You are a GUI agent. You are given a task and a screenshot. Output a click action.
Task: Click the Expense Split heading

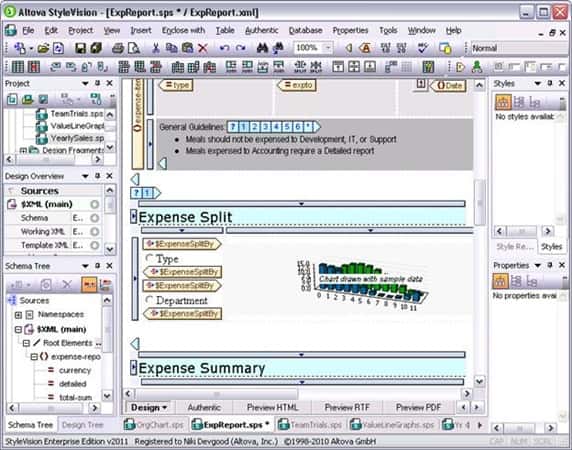(x=185, y=217)
